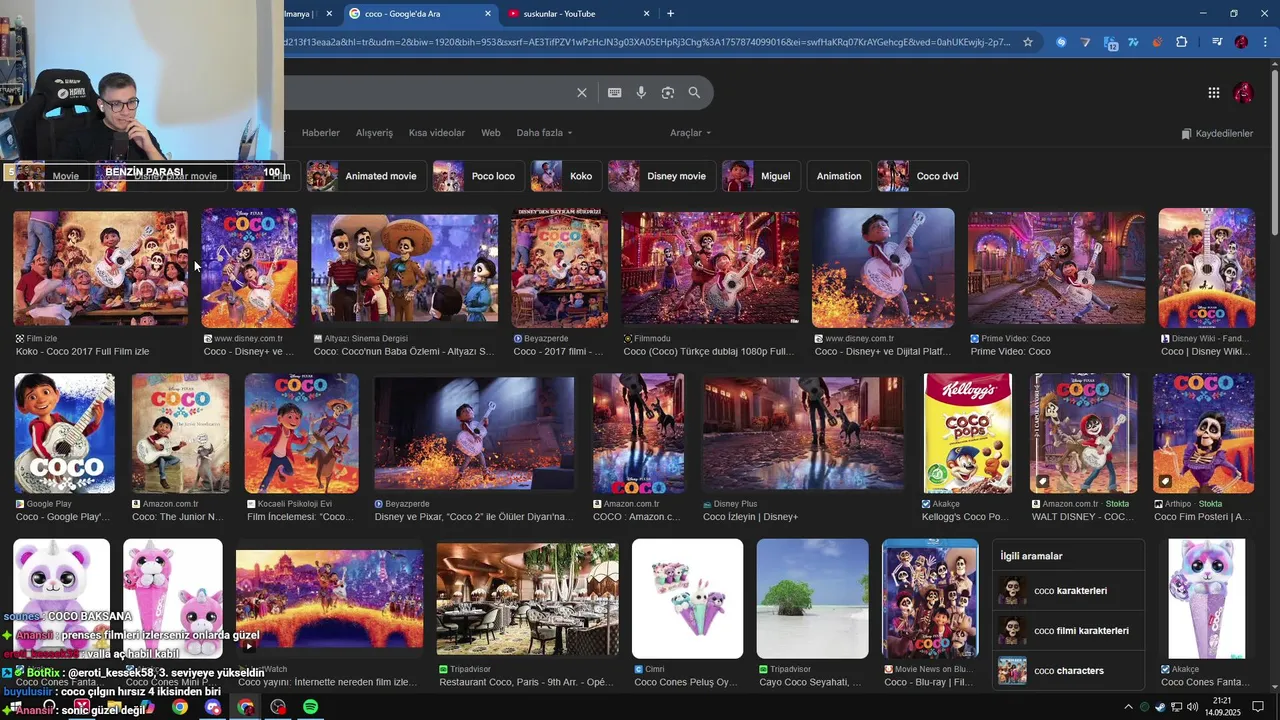Switch to the 'Web' search tab

coord(491,133)
